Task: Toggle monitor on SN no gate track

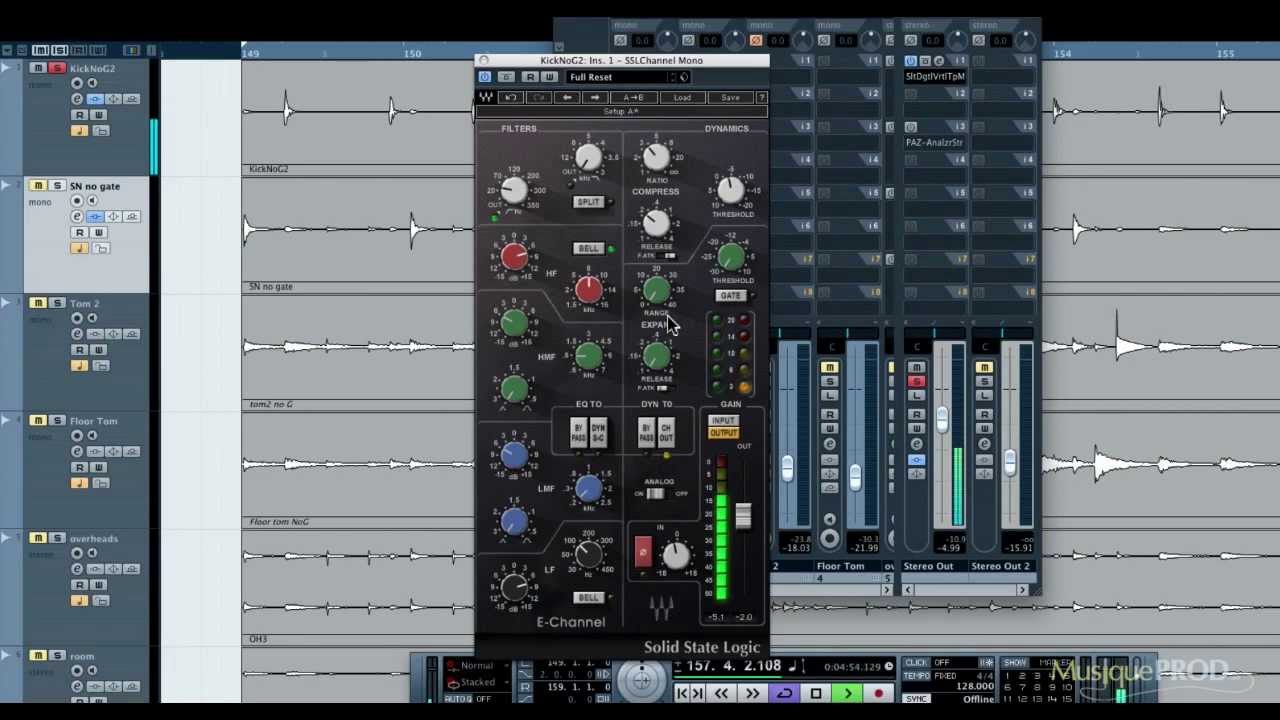Action: (92, 201)
